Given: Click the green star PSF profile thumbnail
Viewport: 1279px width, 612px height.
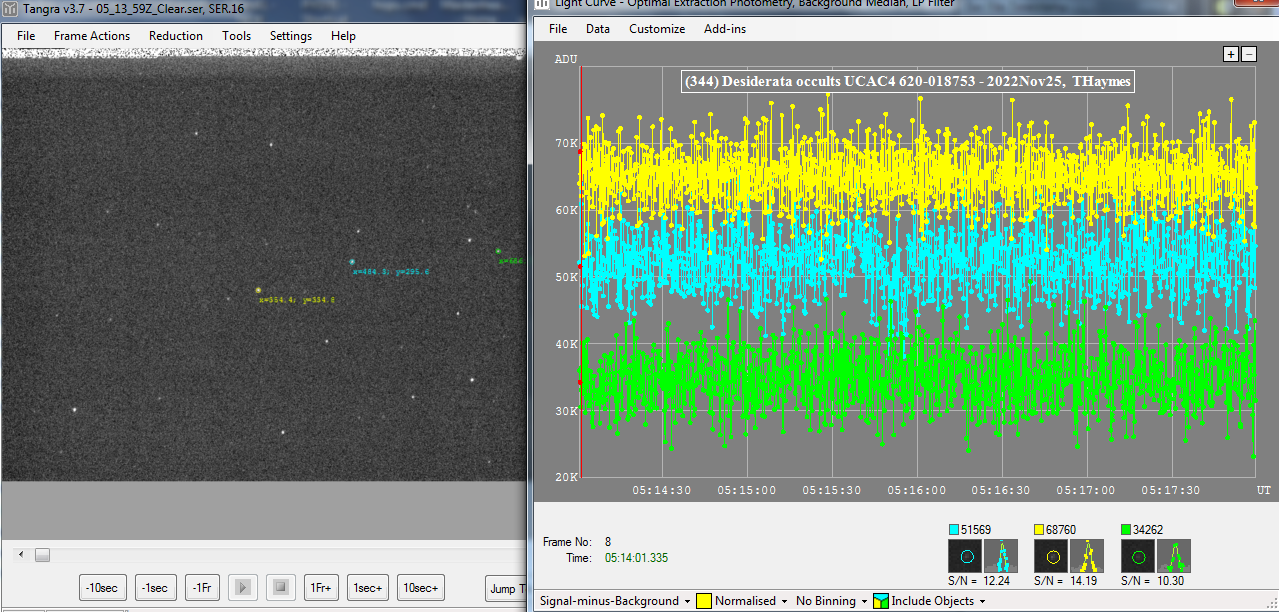Looking at the screenshot, I should coord(1174,555).
